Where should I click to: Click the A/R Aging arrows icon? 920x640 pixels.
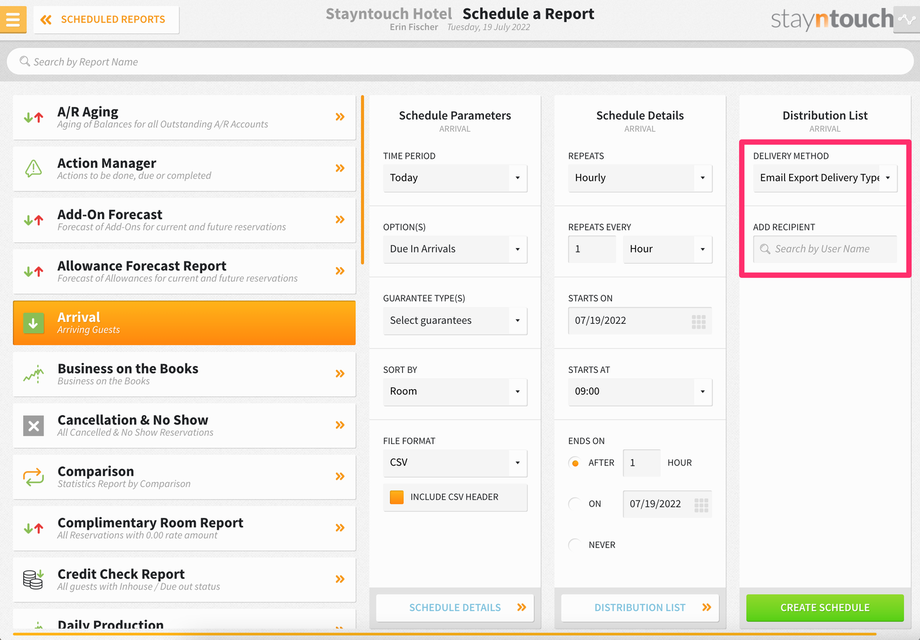[33, 117]
